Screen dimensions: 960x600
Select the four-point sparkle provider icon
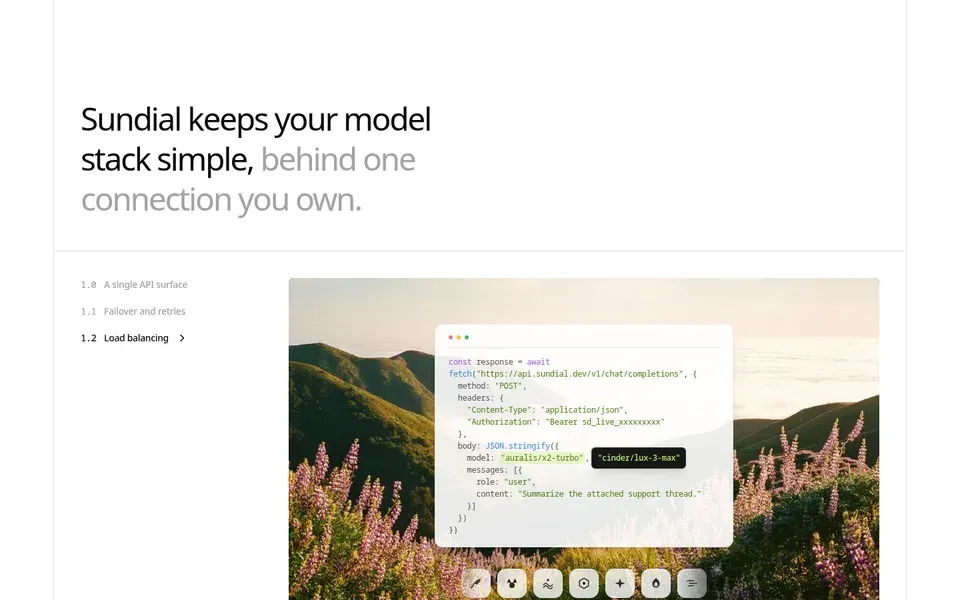(x=620, y=583)
